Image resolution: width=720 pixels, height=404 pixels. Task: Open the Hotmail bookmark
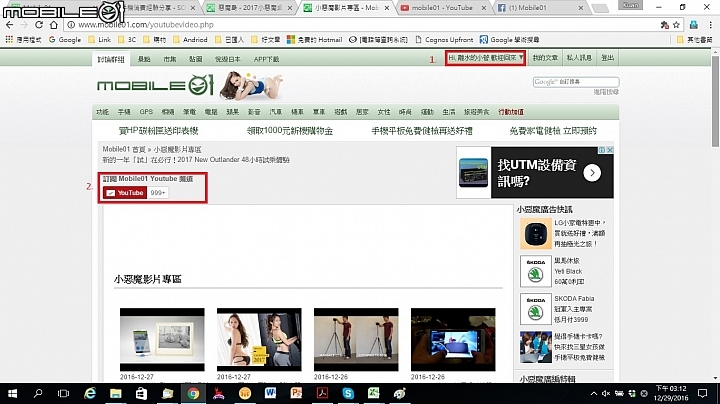315,39
